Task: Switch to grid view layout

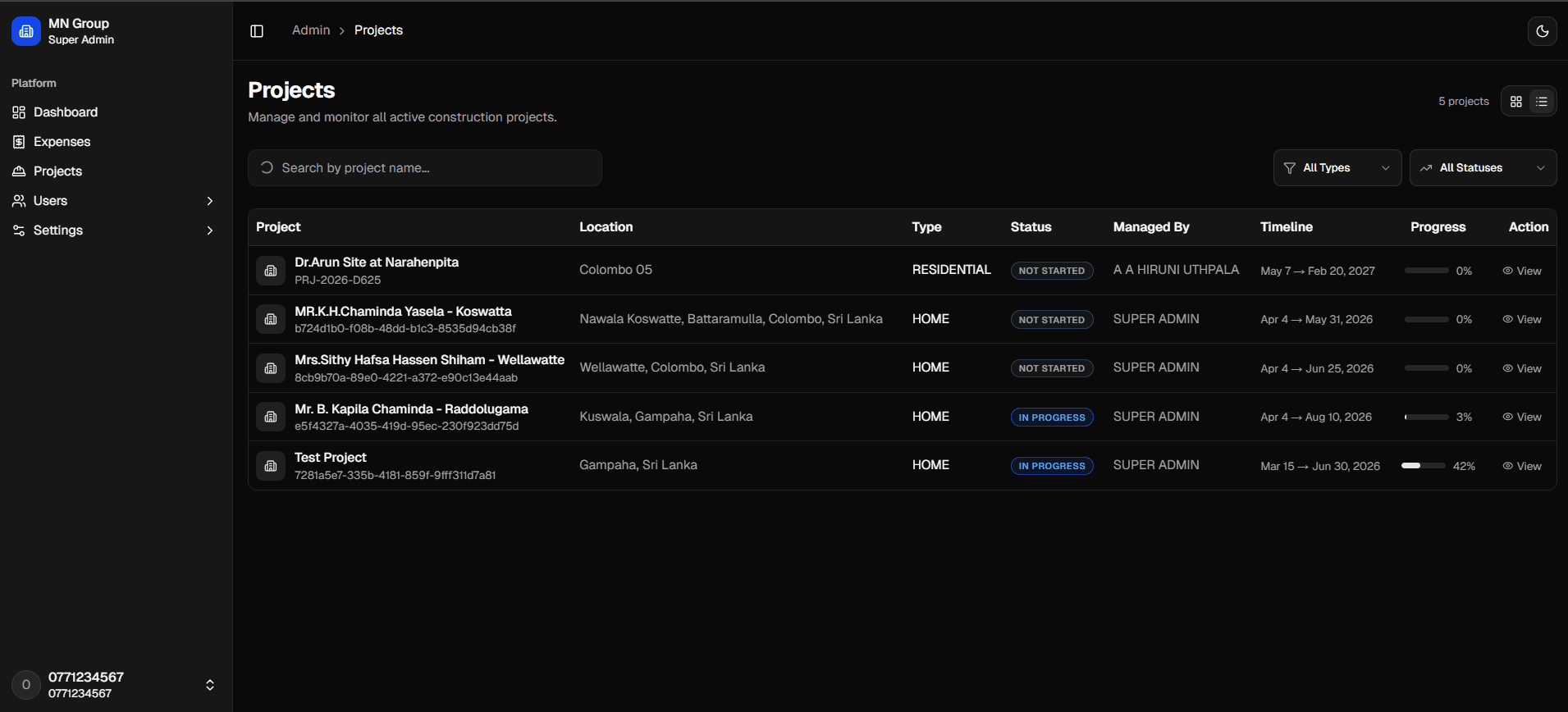Action: click(x=1516, y=102)
